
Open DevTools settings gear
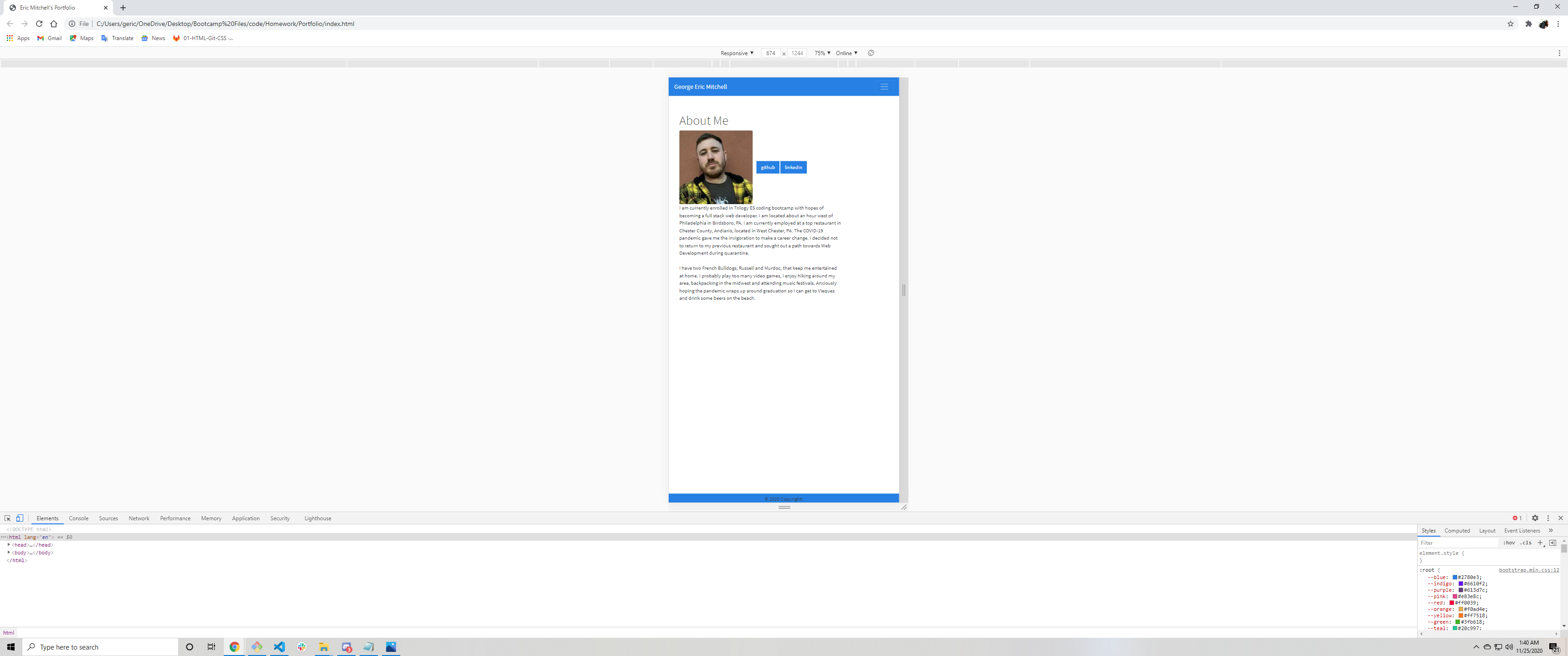(1535, 518)
